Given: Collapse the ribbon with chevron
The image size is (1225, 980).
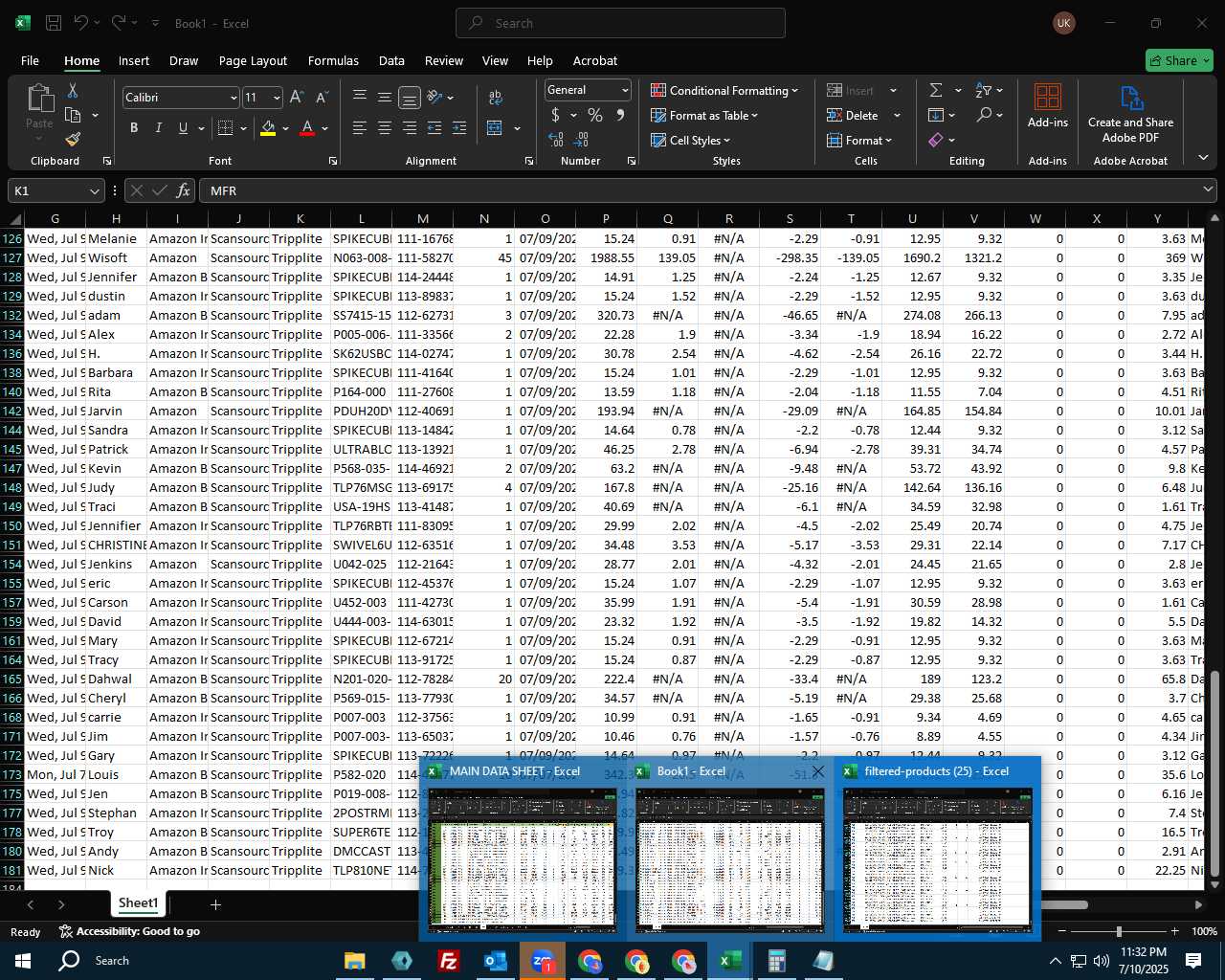Looking at the screenshot, I should click(1203, 158).
